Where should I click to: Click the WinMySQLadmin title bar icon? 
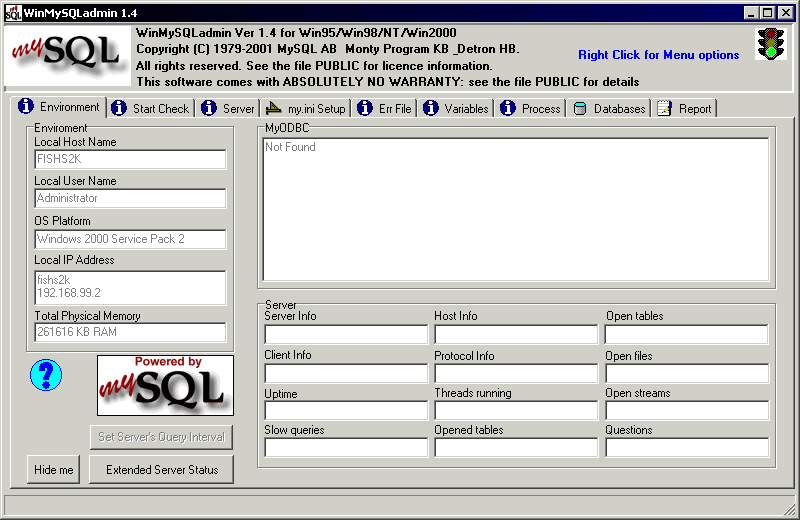[13, 13]
